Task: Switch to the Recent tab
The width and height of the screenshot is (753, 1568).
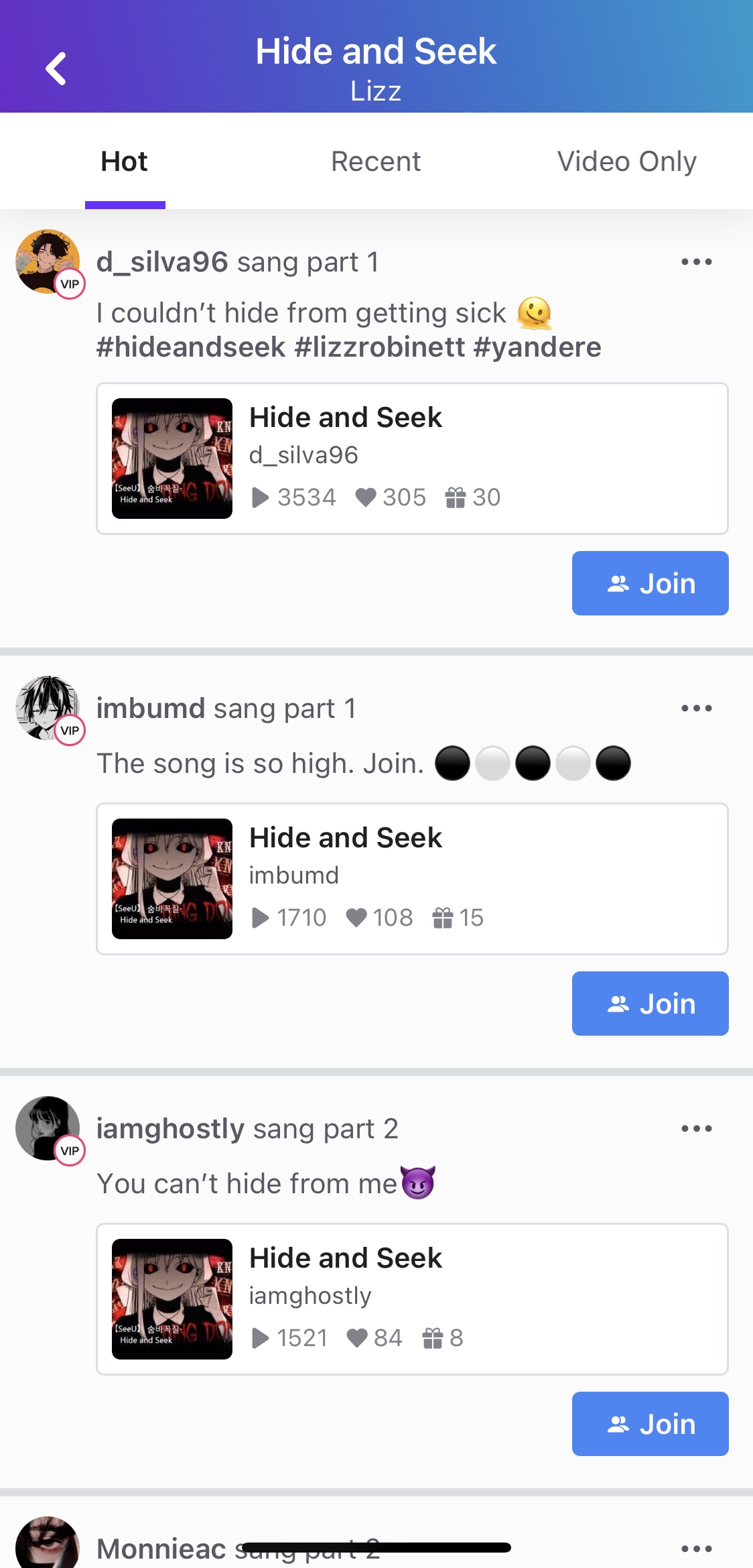Action: 376,162
